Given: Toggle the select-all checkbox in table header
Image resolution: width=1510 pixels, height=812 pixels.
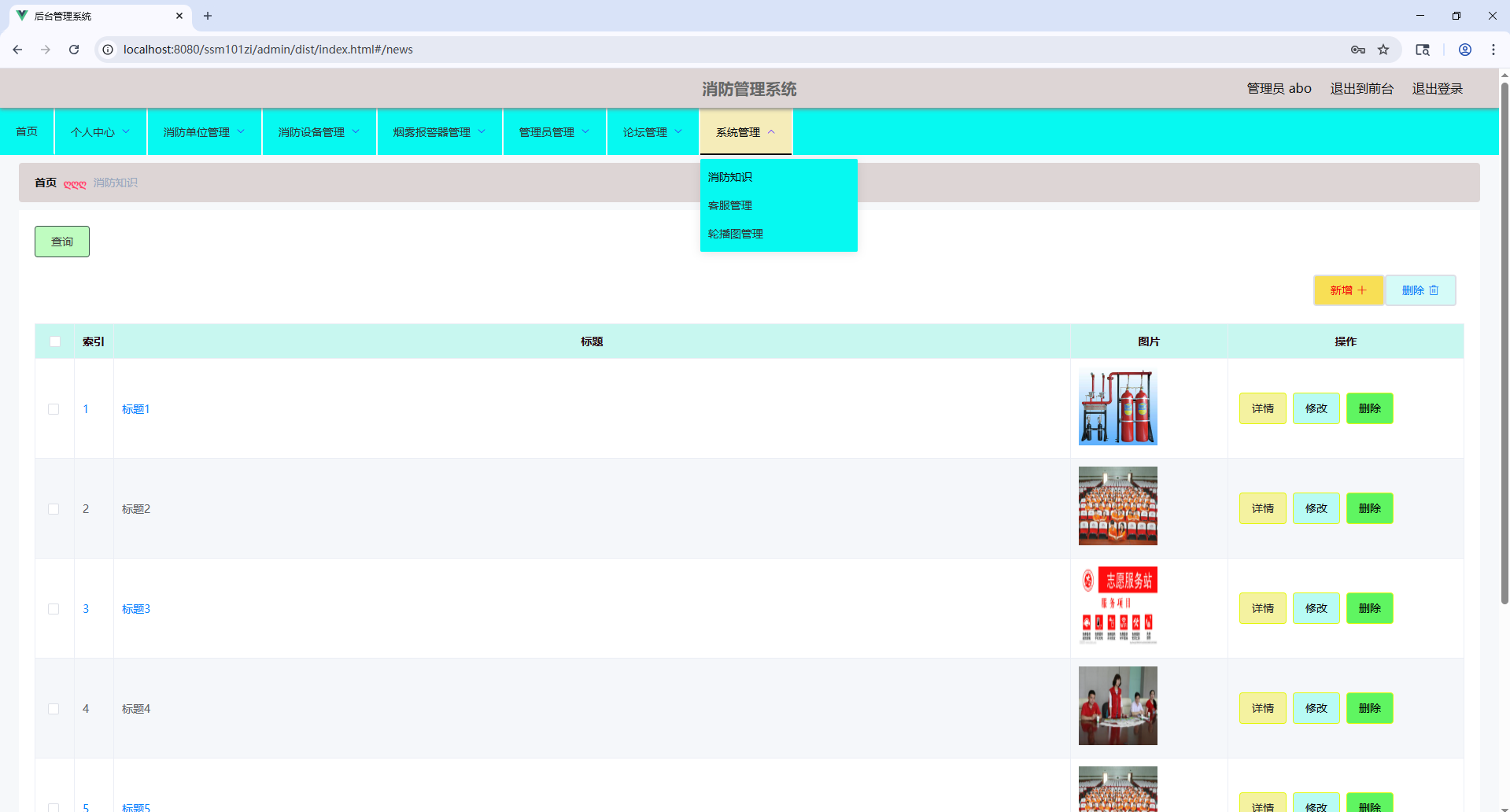Looking at the screenshot, I should click(x=55, y=341).
